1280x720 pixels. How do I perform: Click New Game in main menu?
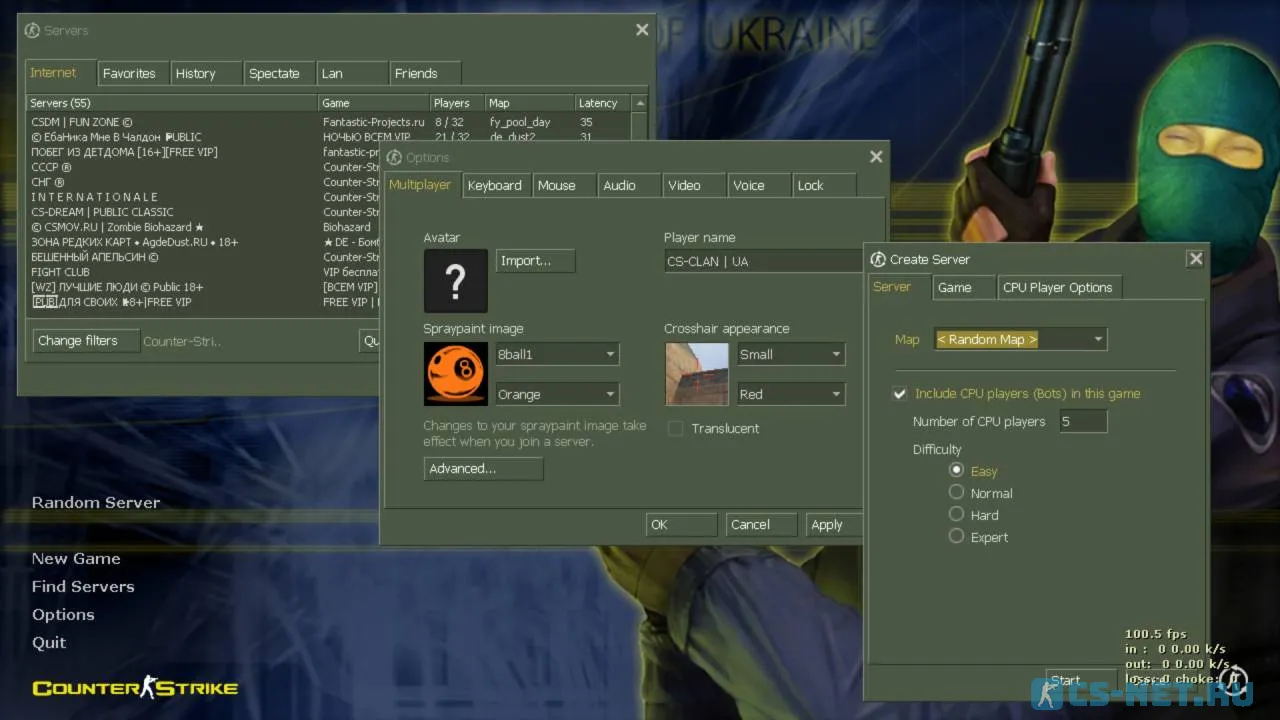76,559
